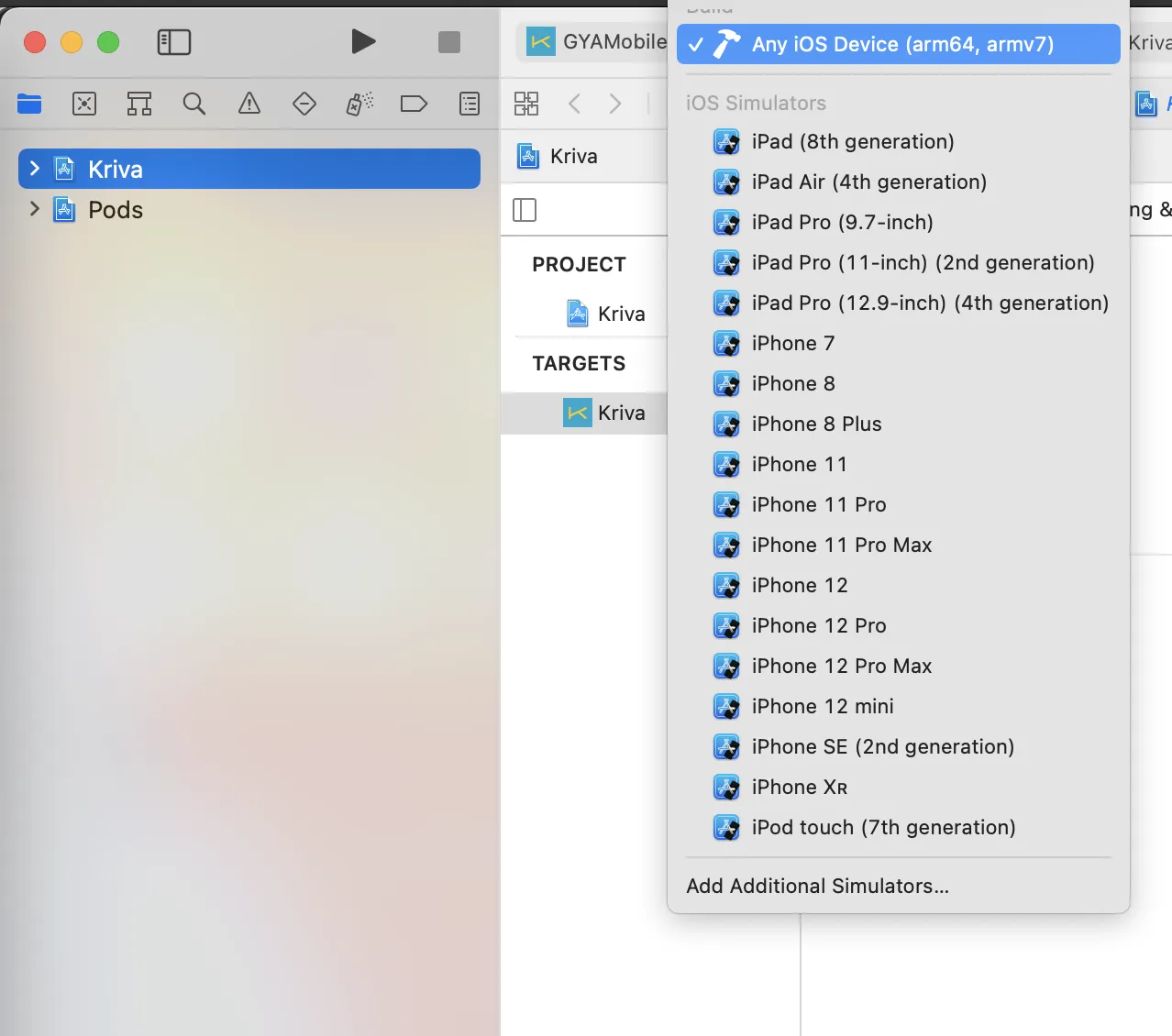
Task: Expand the Kriva project tree row
Action: click(35, 169)
